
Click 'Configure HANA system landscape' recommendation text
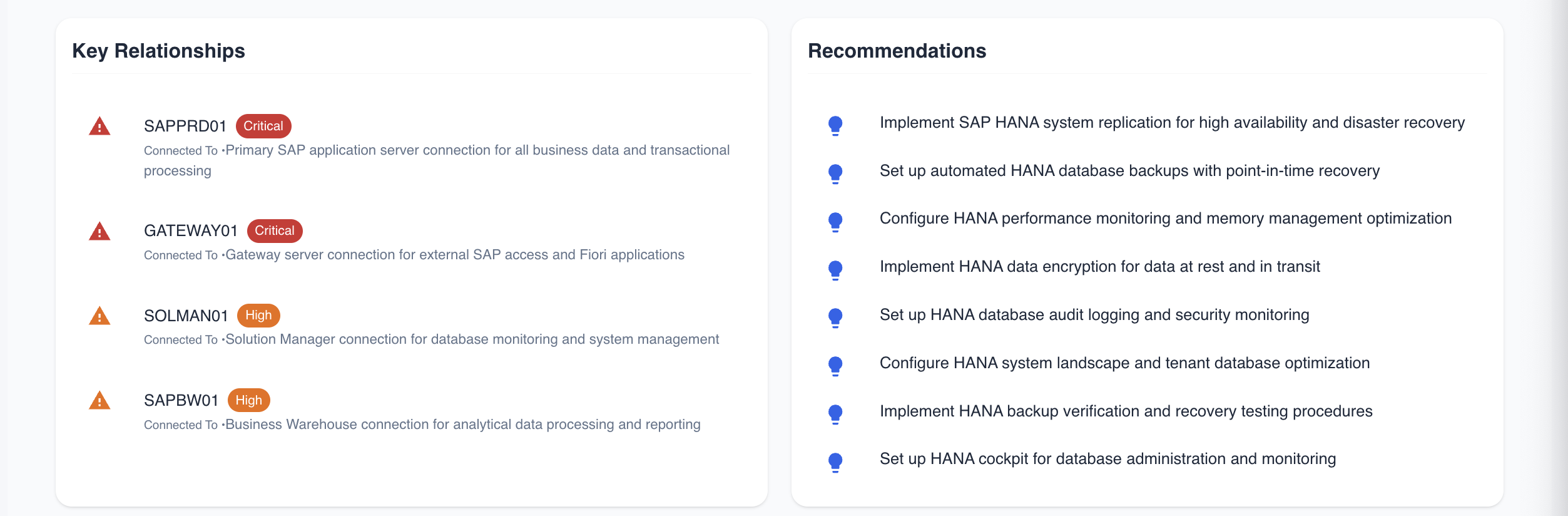(x=1124, y=363)
